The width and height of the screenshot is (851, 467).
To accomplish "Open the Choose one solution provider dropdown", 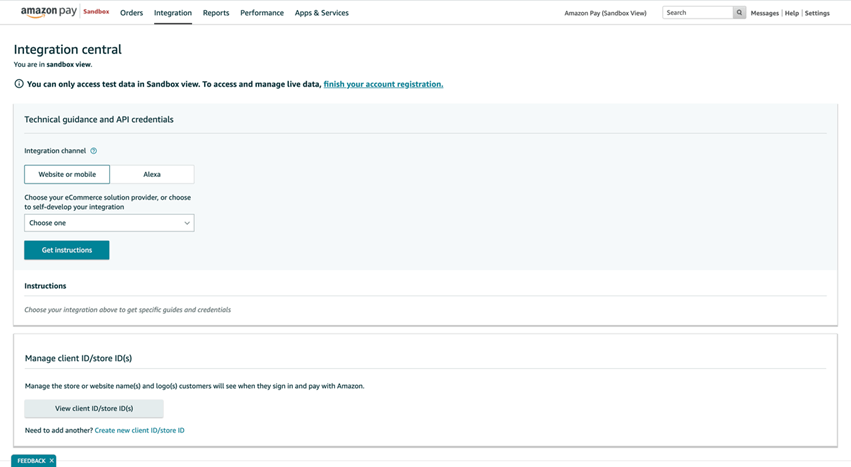I will [x=109, y=223].
